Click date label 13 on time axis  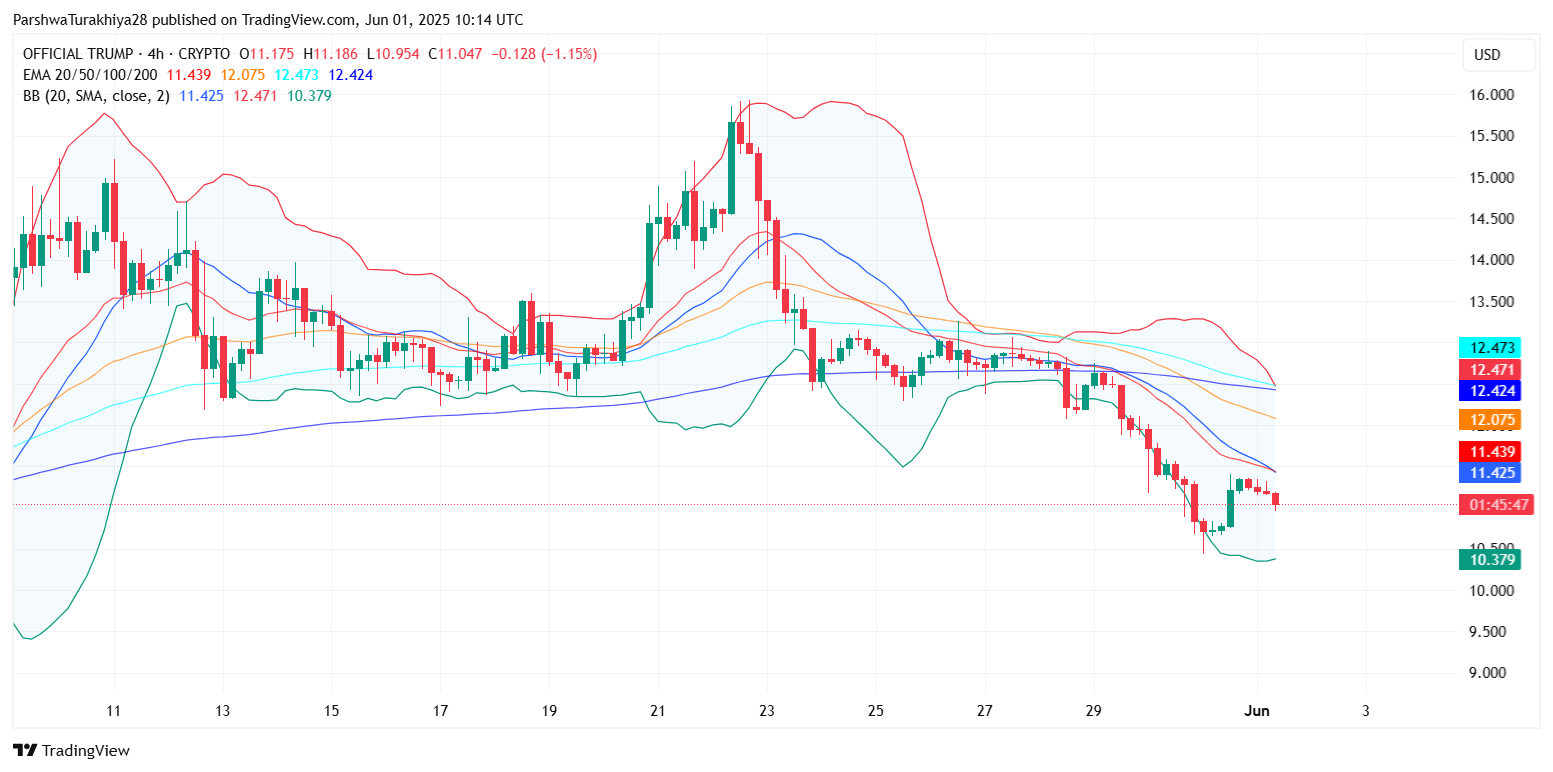pyautogui.click(x=222, y=710)
